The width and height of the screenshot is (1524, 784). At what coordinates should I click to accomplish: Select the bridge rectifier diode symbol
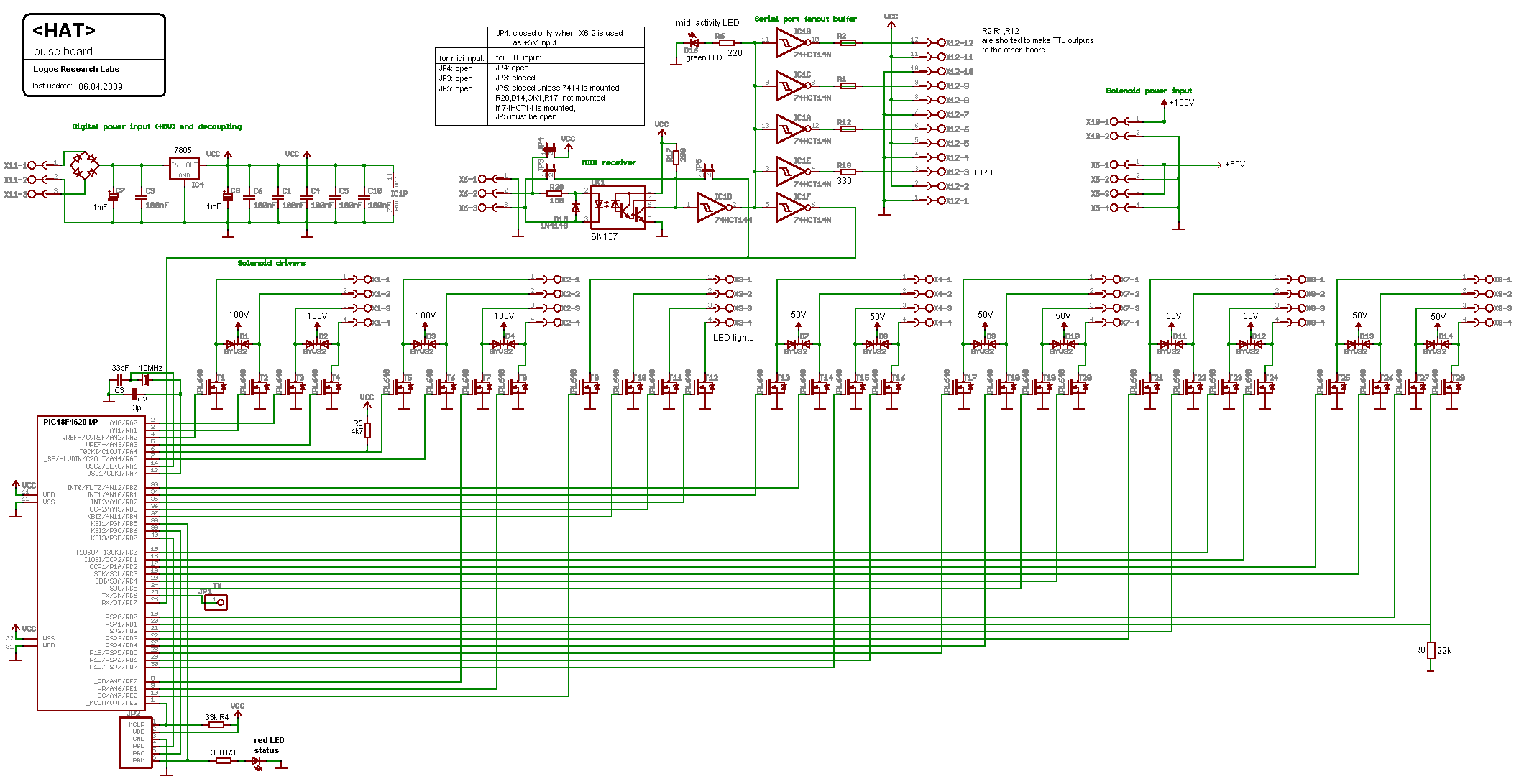click(x=85, y=165)
